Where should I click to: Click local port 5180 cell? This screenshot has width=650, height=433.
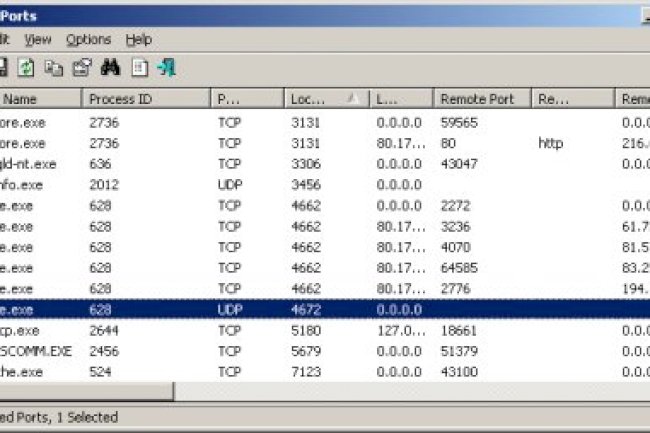tap(306, 331)
